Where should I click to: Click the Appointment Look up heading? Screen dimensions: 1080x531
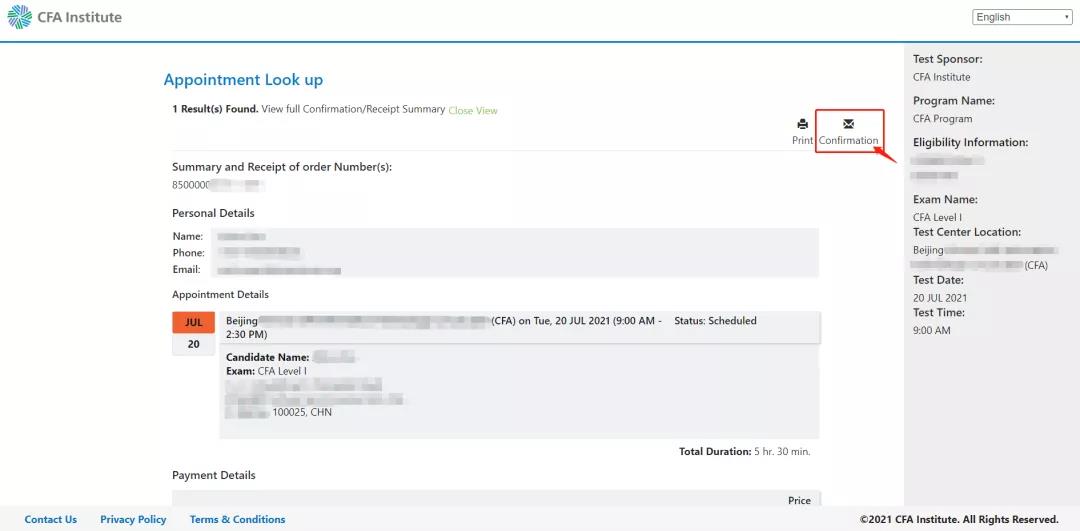point(243,80)
